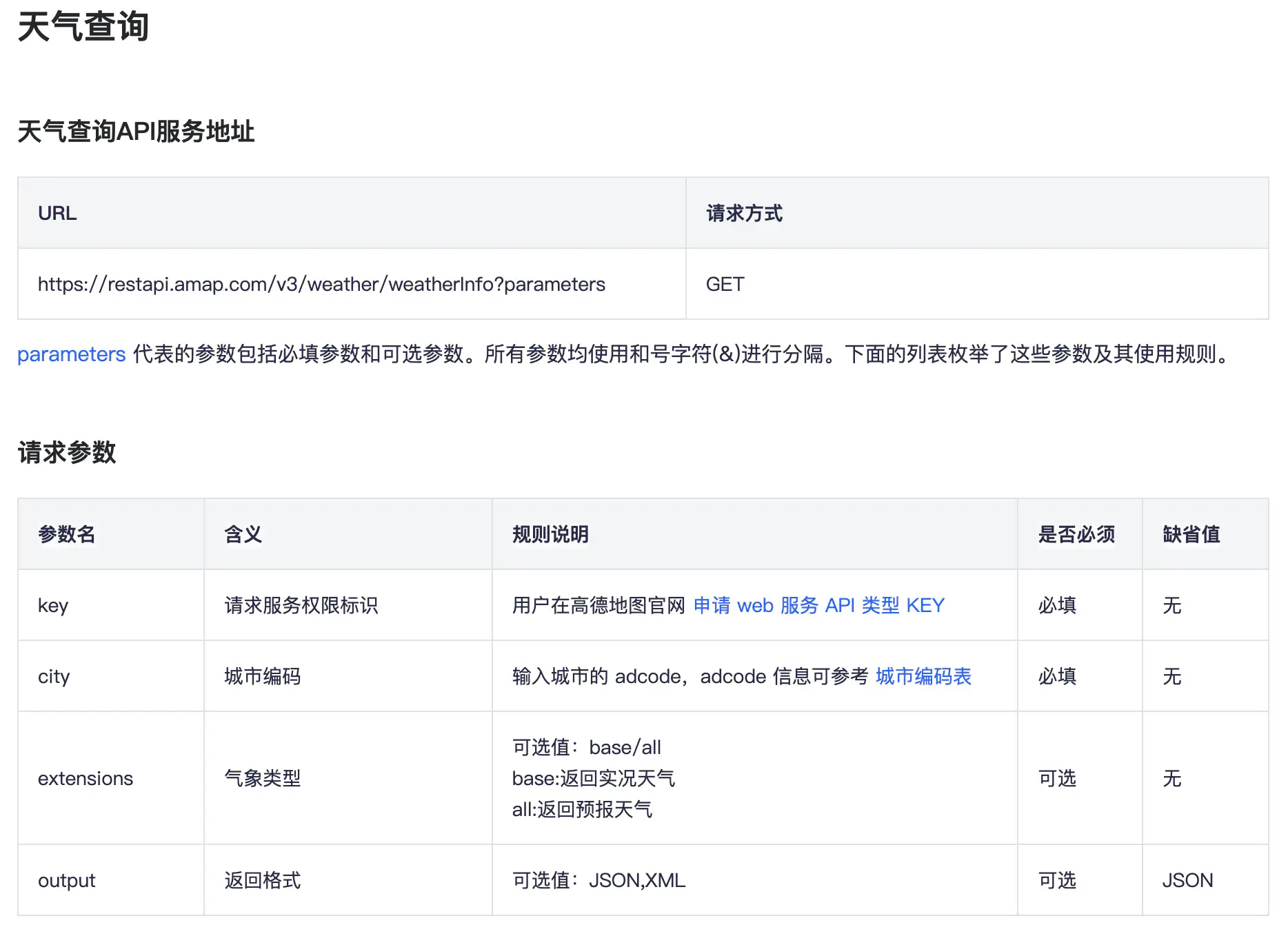Select '无' default in the extensions row
This screenshot has width=1288, height=936.
(1172, 778)
